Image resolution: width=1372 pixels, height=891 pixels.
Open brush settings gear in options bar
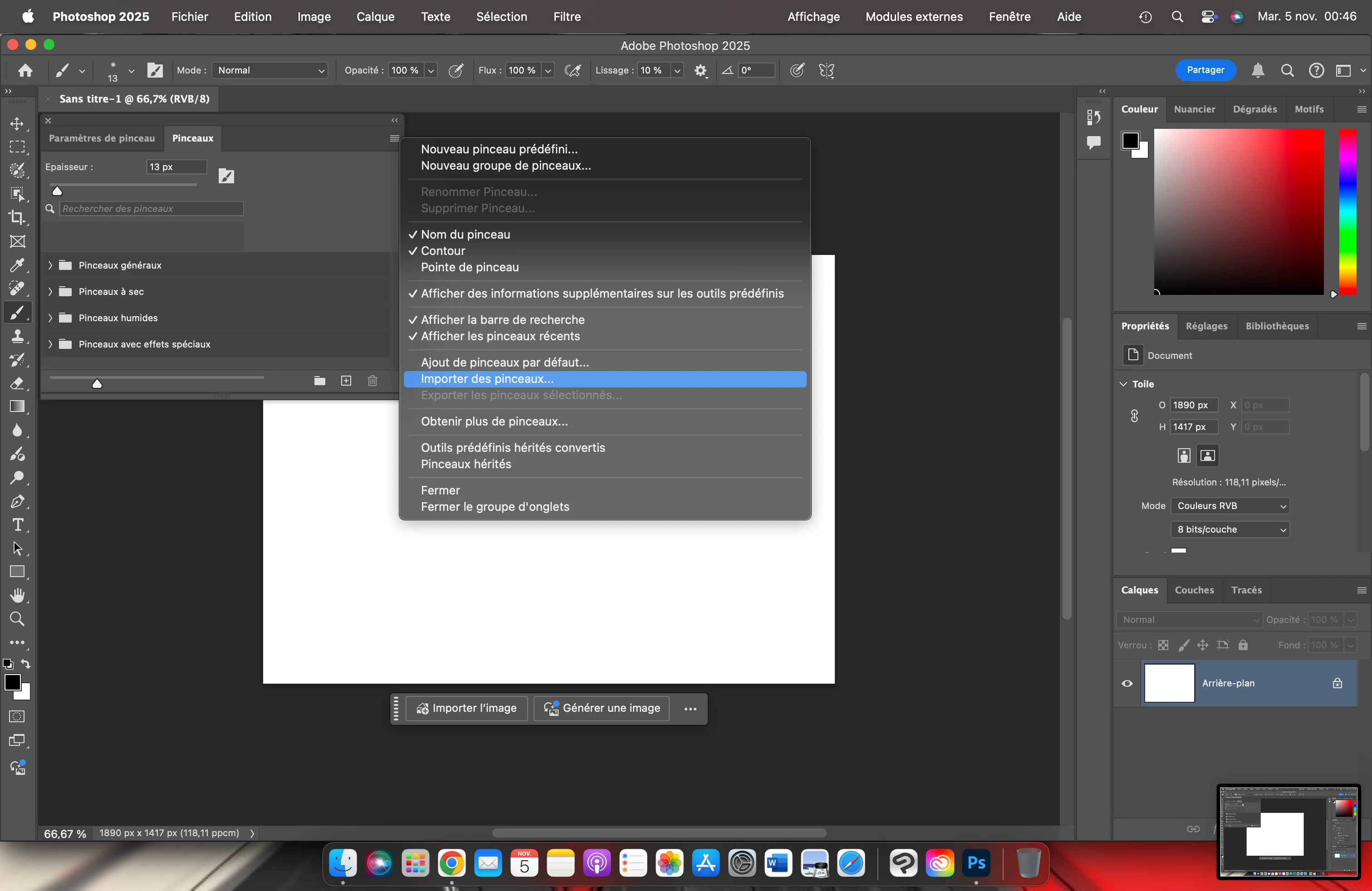[x=701, y=71]
